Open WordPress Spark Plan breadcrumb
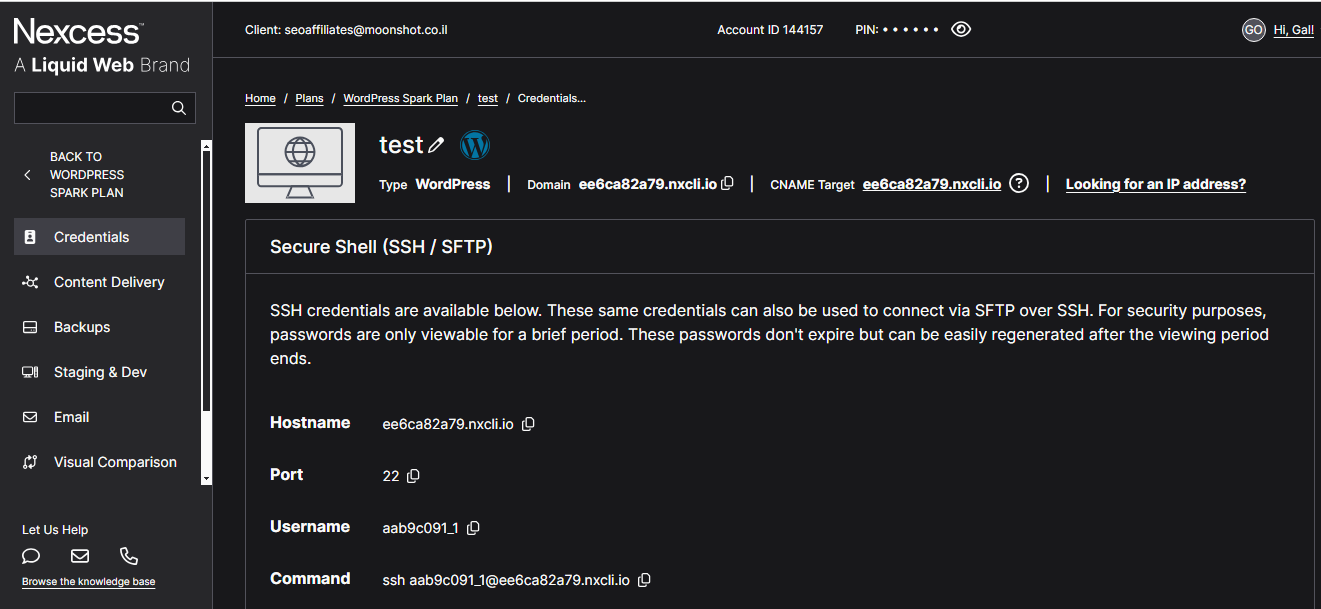 tap(400, 98)
